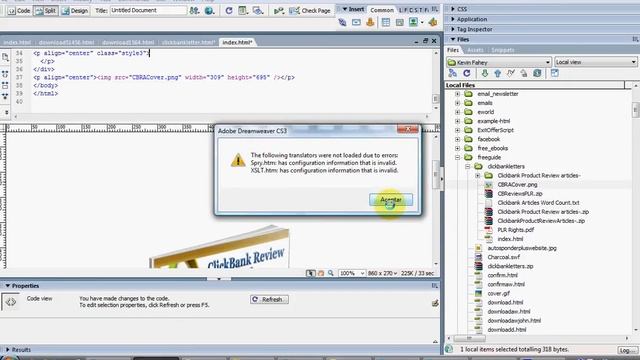The image size is (640, 360).
Task: Select CBRACover.png file
Action: 517,184
